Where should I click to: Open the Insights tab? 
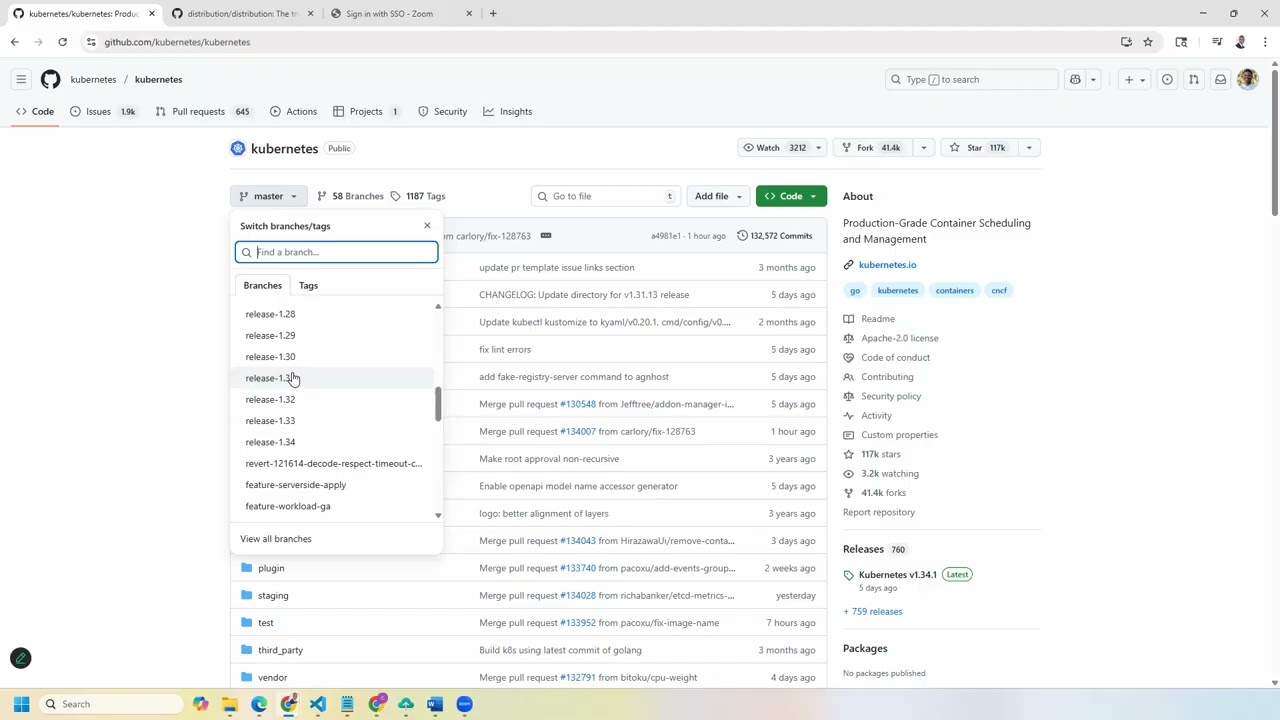[508, 112]
